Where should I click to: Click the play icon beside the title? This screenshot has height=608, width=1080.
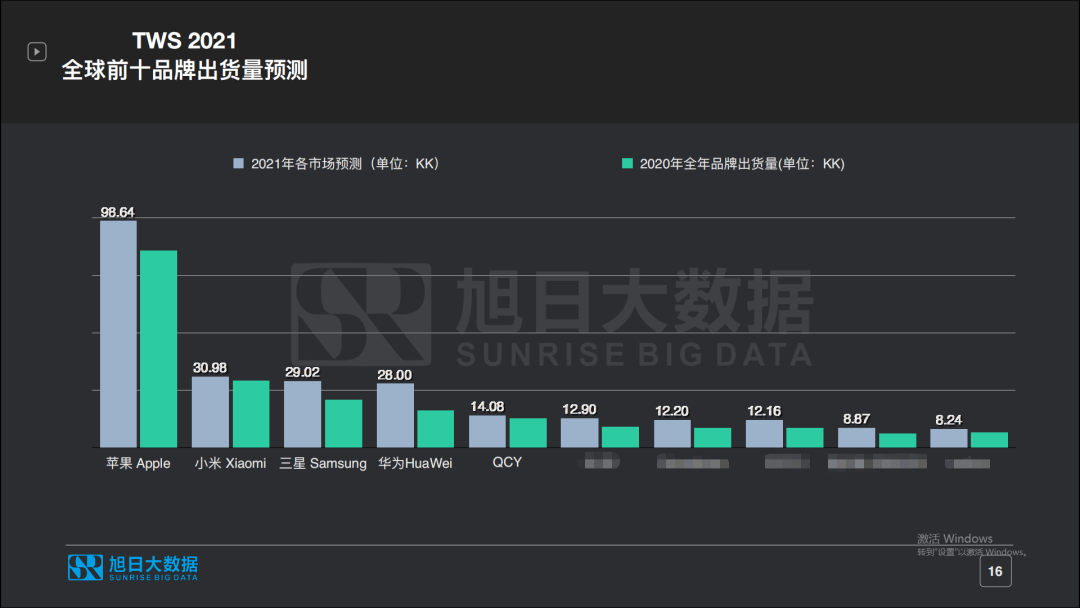click(37, 52)
